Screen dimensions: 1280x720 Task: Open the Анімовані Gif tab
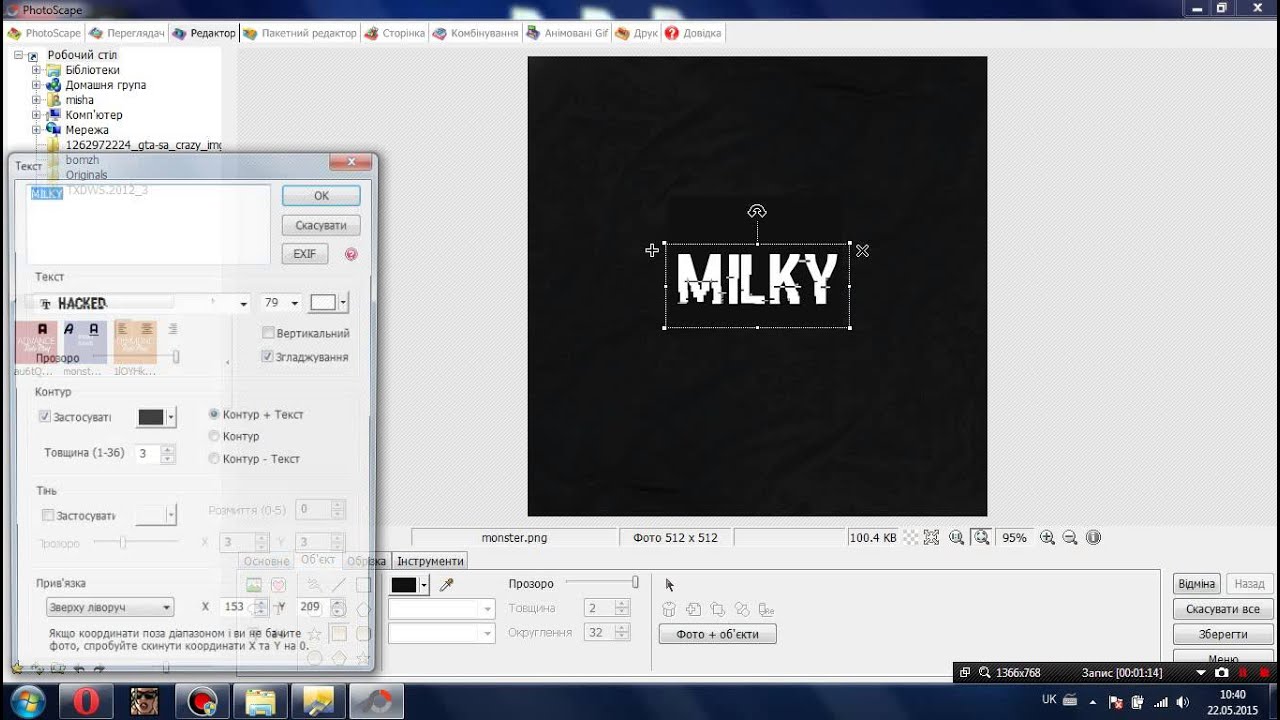coord(567,33)
